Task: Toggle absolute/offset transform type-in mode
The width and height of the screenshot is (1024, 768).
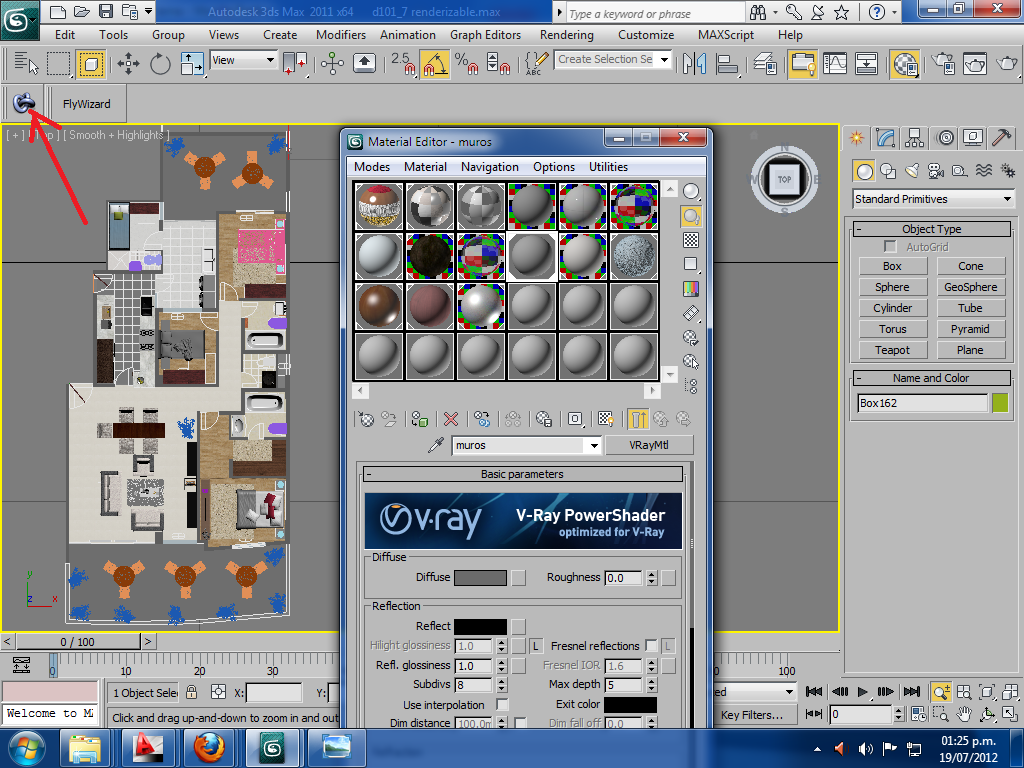Action: click(x=218, y=692)
